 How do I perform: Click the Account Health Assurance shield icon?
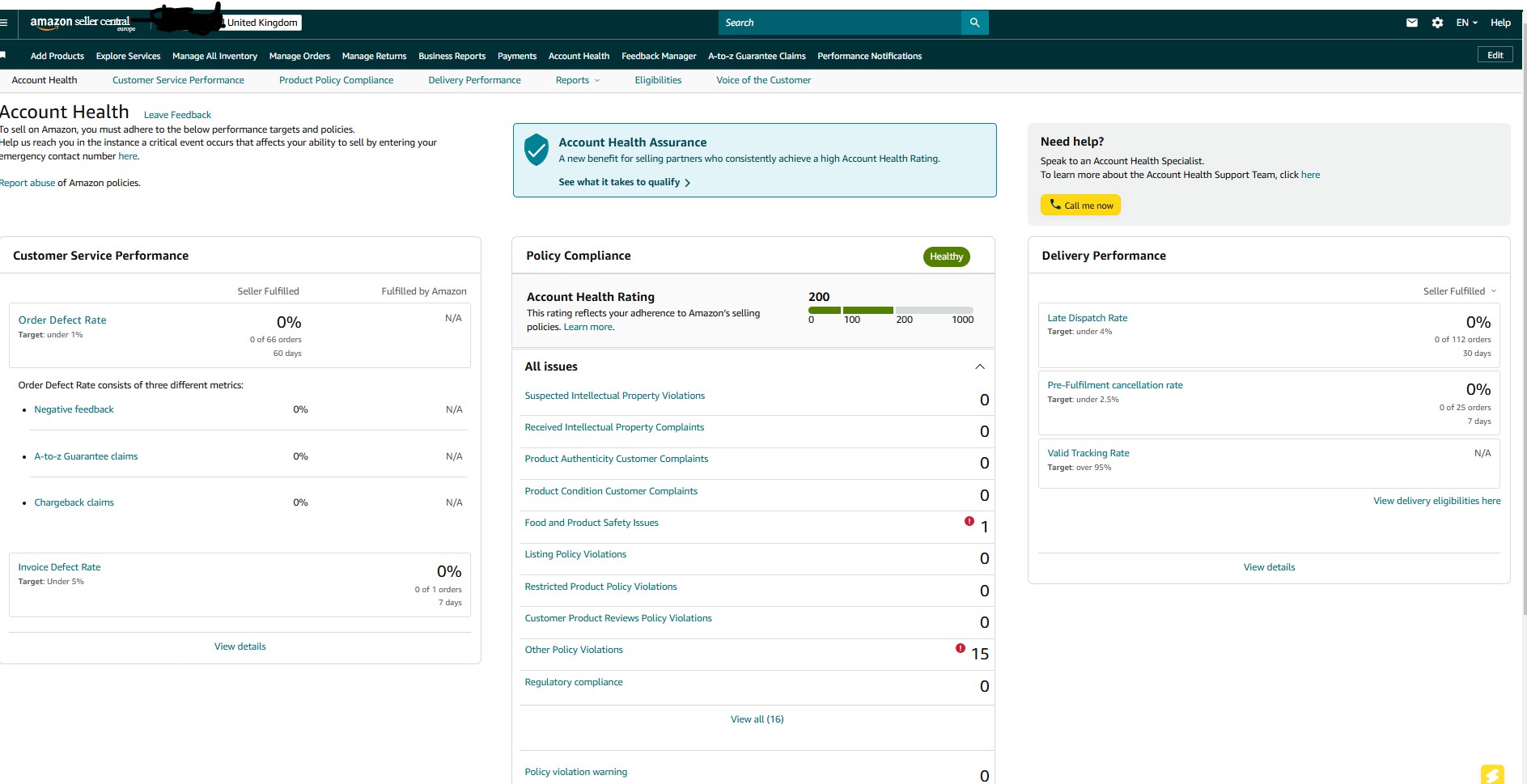point(536,150)
